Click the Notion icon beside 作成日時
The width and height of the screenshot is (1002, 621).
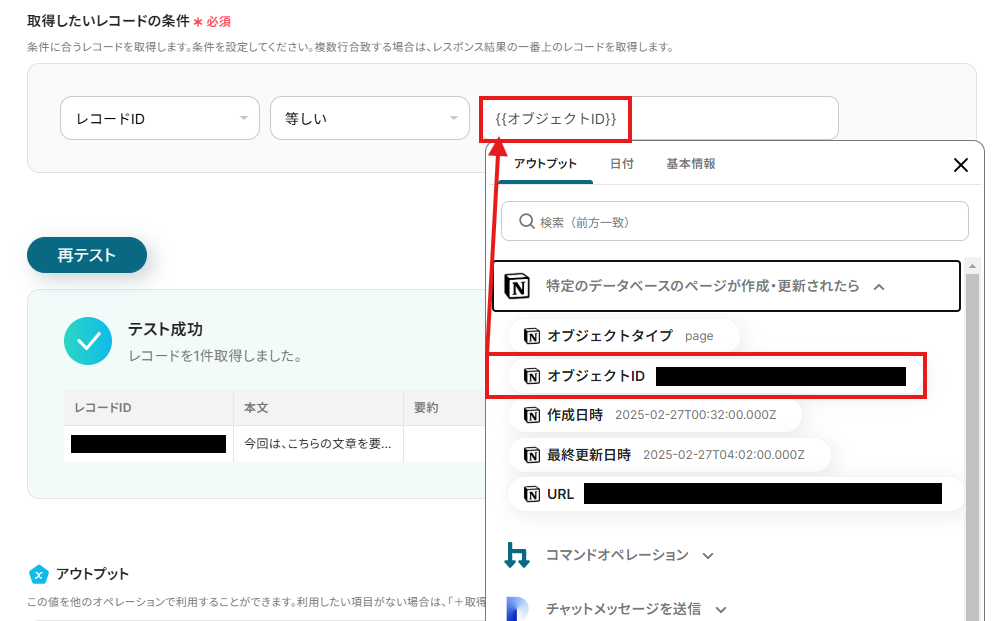click(532, 414)
